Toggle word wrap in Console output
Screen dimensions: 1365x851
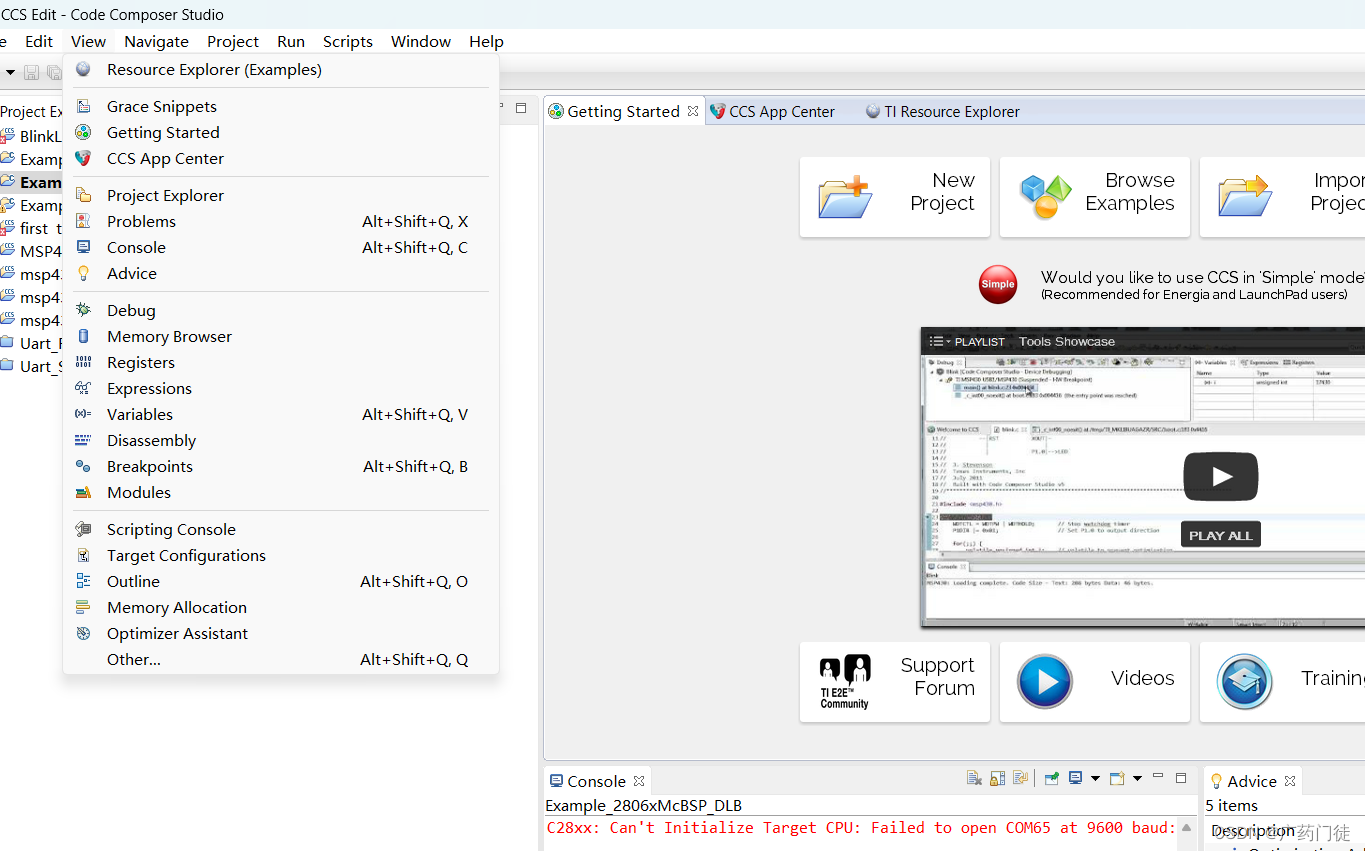[1019, 778]
